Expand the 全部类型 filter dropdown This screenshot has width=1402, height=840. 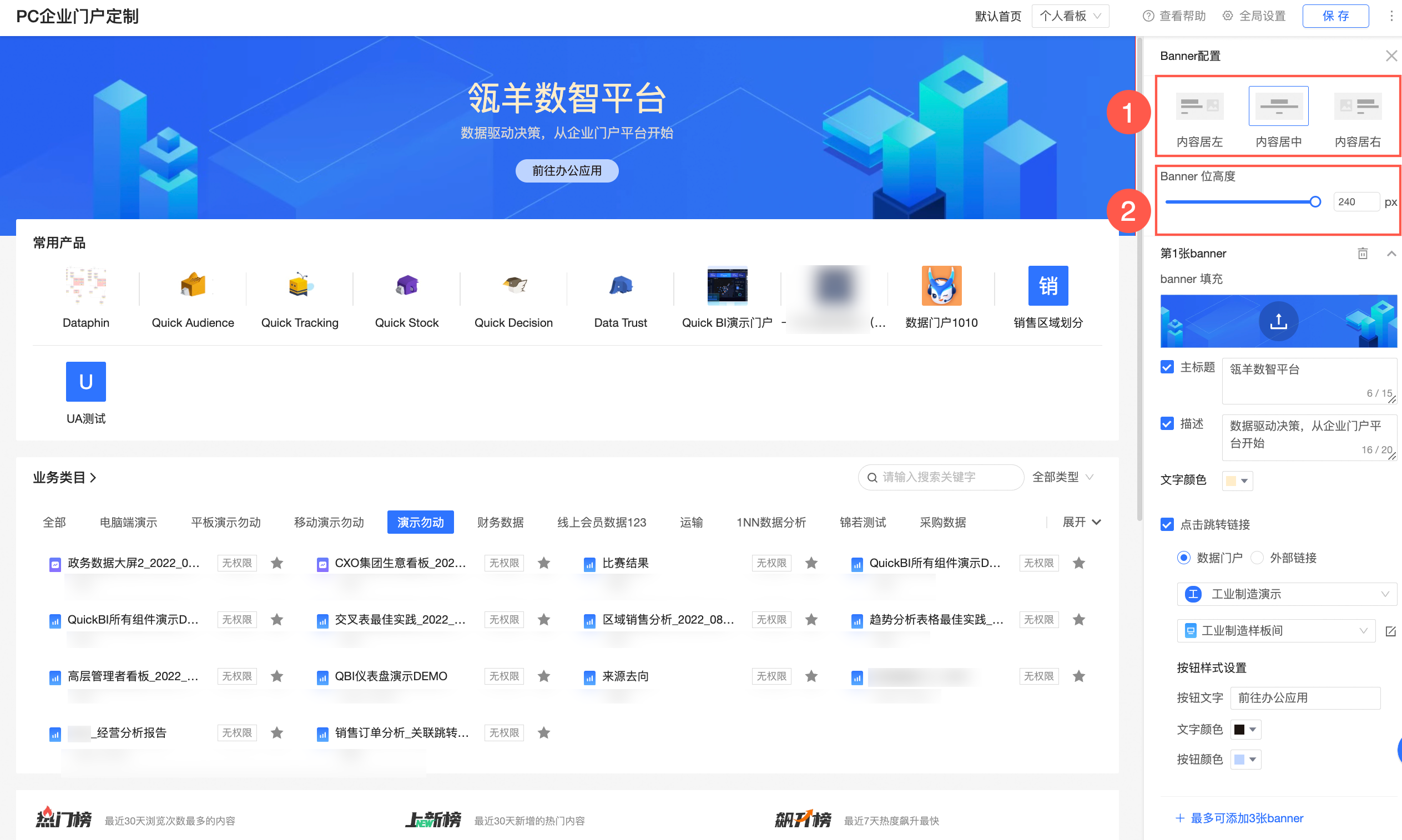(1062, 477)
